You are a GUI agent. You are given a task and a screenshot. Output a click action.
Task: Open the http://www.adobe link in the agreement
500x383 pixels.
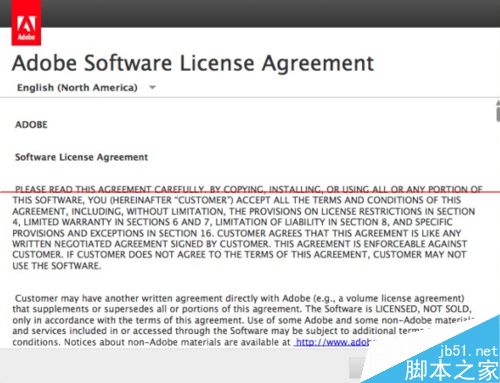(334, 342)
